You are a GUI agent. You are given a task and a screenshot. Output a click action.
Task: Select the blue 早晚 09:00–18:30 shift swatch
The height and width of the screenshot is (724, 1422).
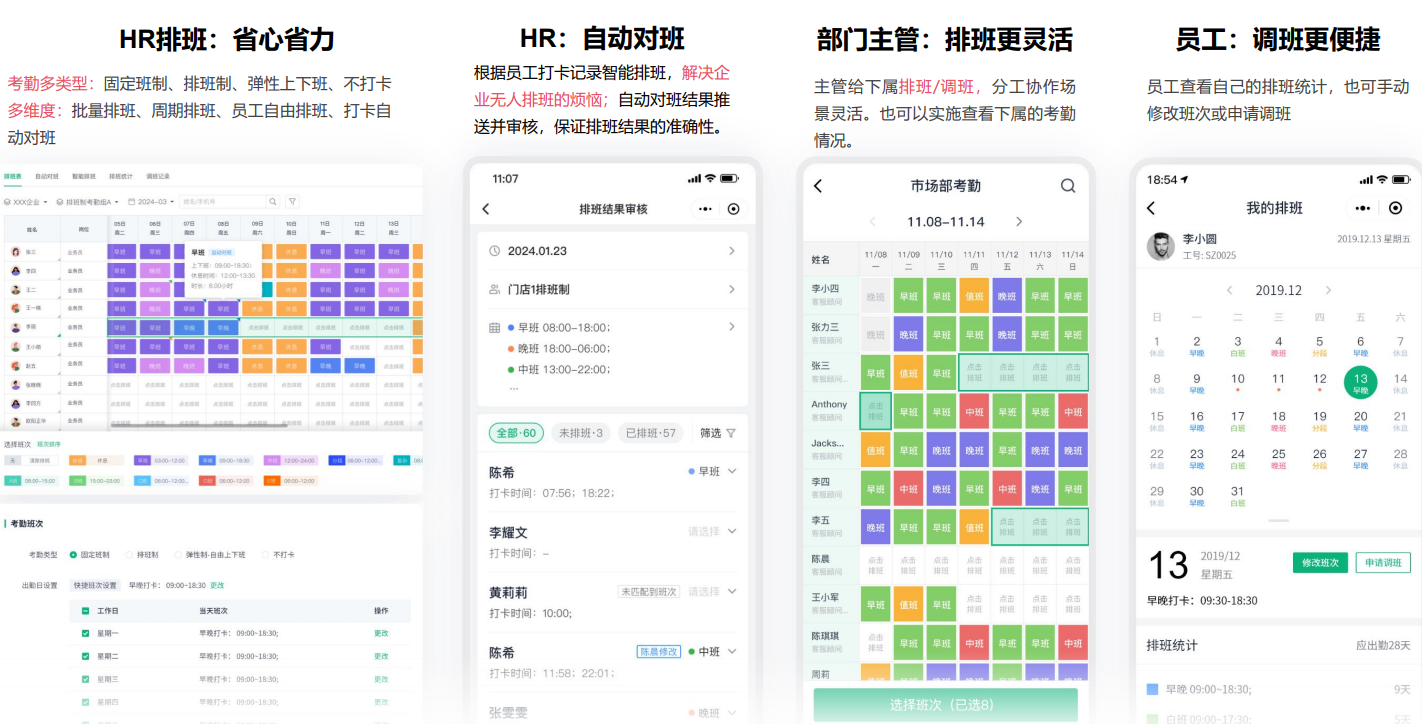pyautogui.click(x=226, y=461)
